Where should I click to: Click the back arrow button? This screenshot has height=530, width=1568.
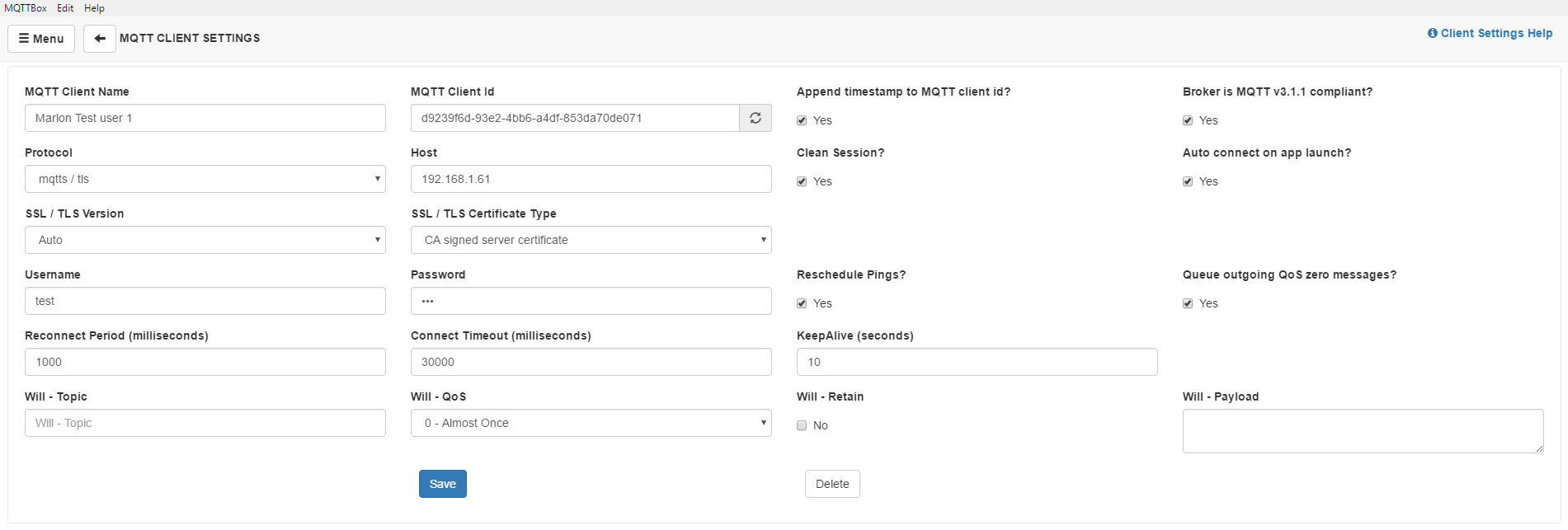point(100,39)
